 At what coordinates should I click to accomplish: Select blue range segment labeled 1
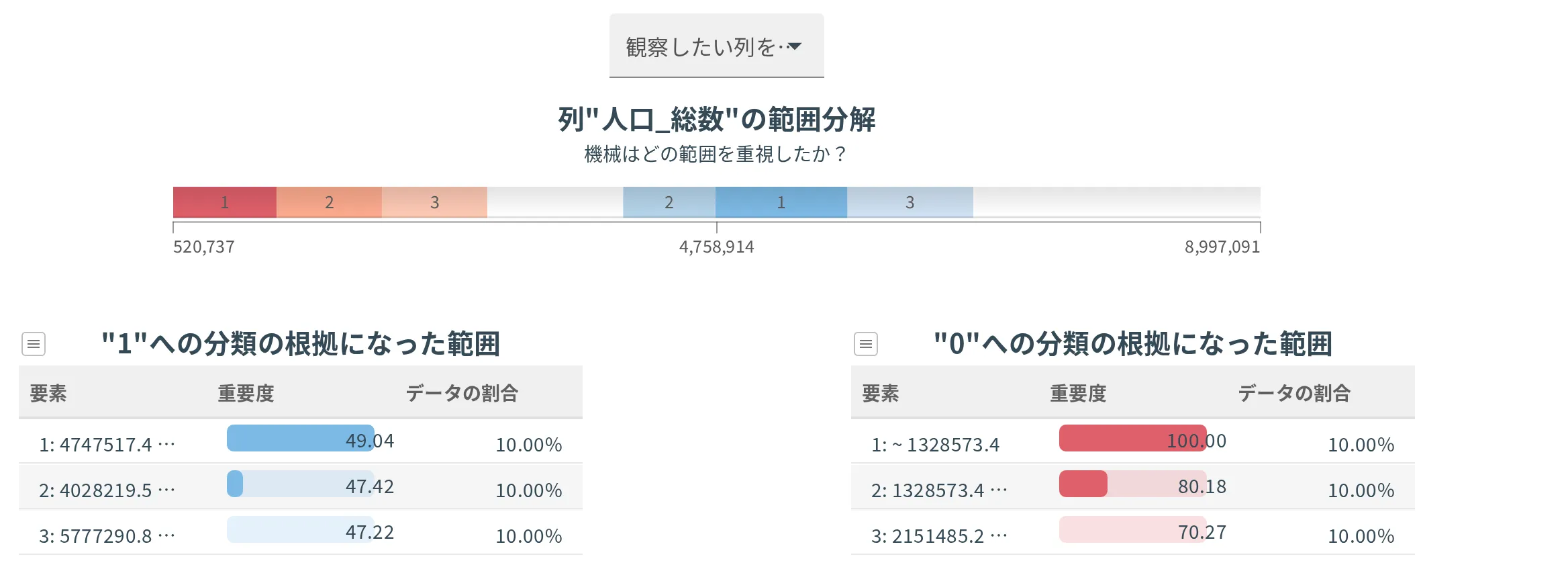click(x=781, y=202)
